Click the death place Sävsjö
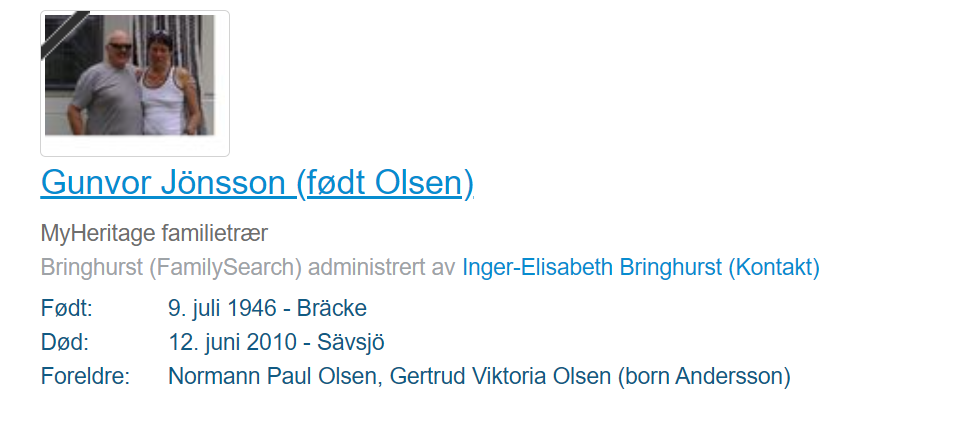This screenshot has width=965, height=423. point(351,342)
